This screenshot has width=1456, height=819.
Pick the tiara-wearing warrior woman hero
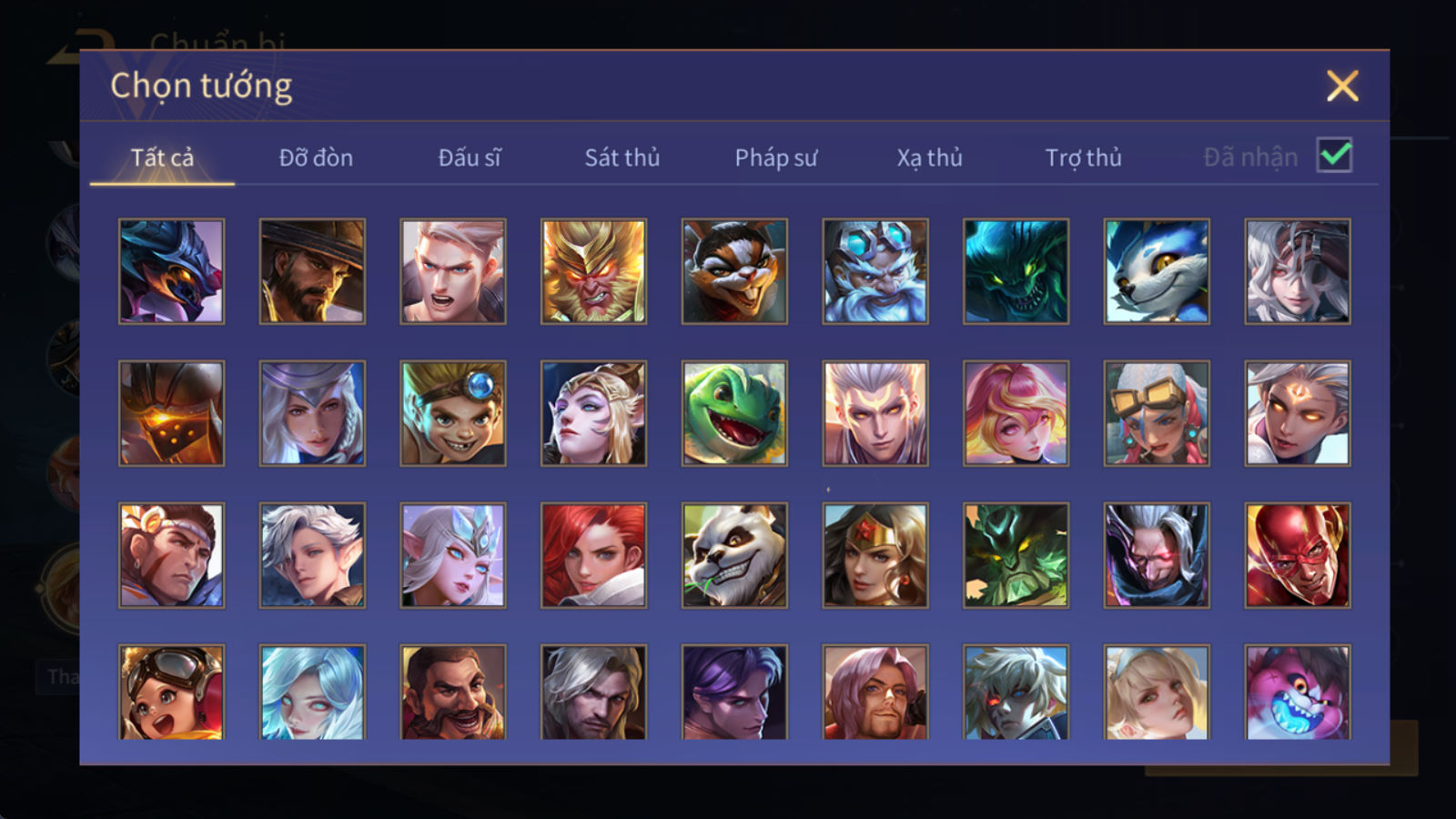click(x=875, y=555)
